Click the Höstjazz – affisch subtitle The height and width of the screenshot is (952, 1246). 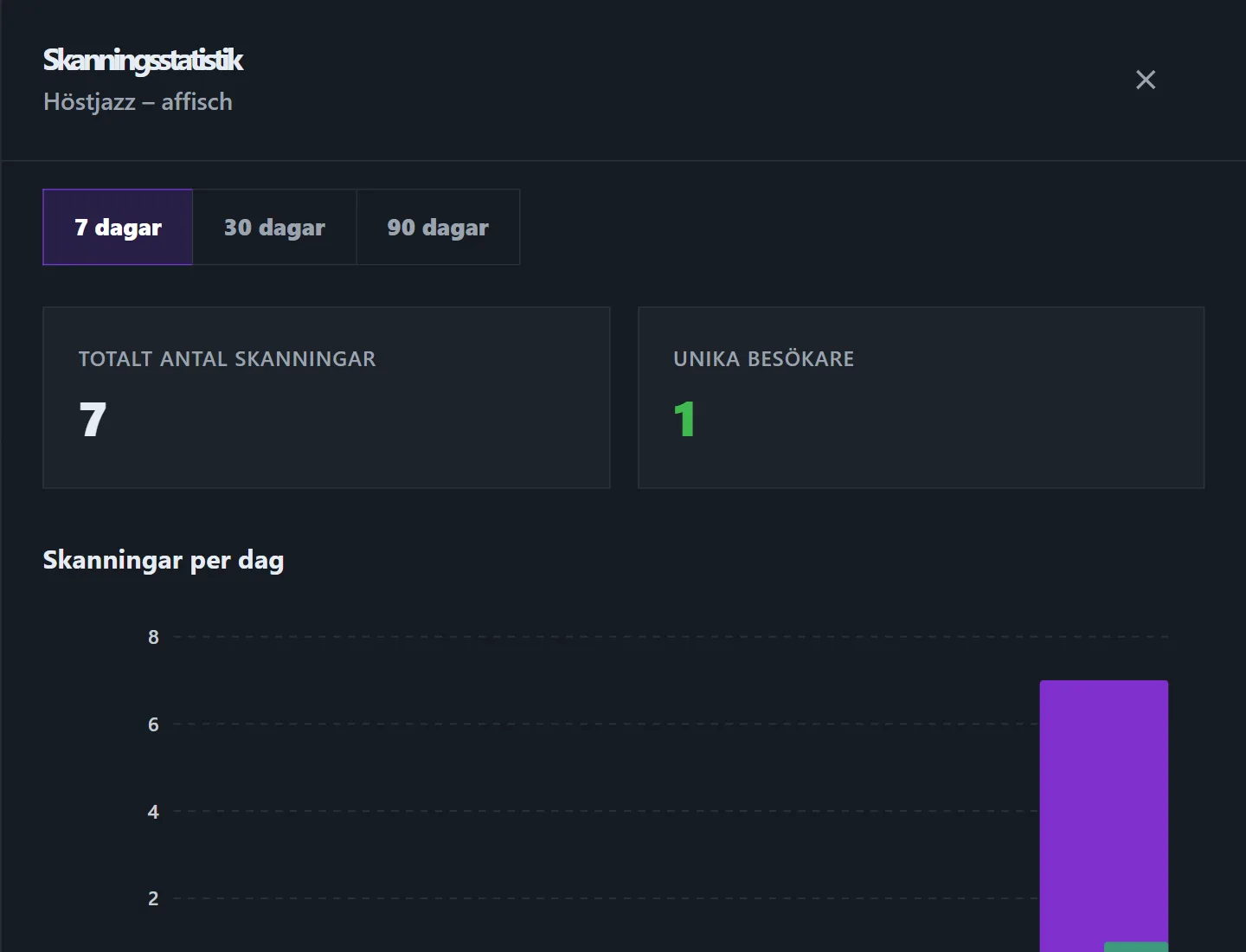click(138, 102)
